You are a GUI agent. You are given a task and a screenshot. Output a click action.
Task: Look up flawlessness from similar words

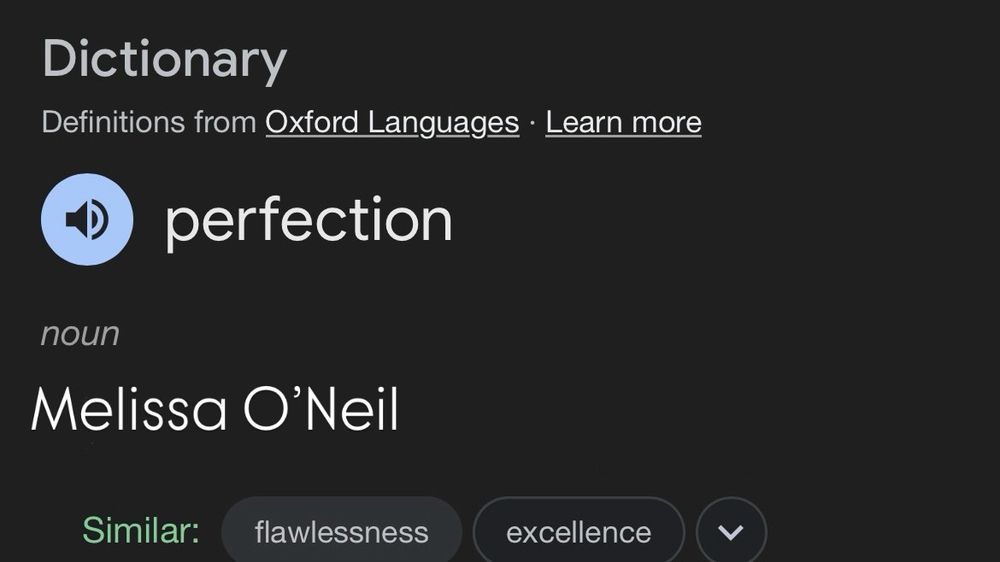tap(342, 531)
